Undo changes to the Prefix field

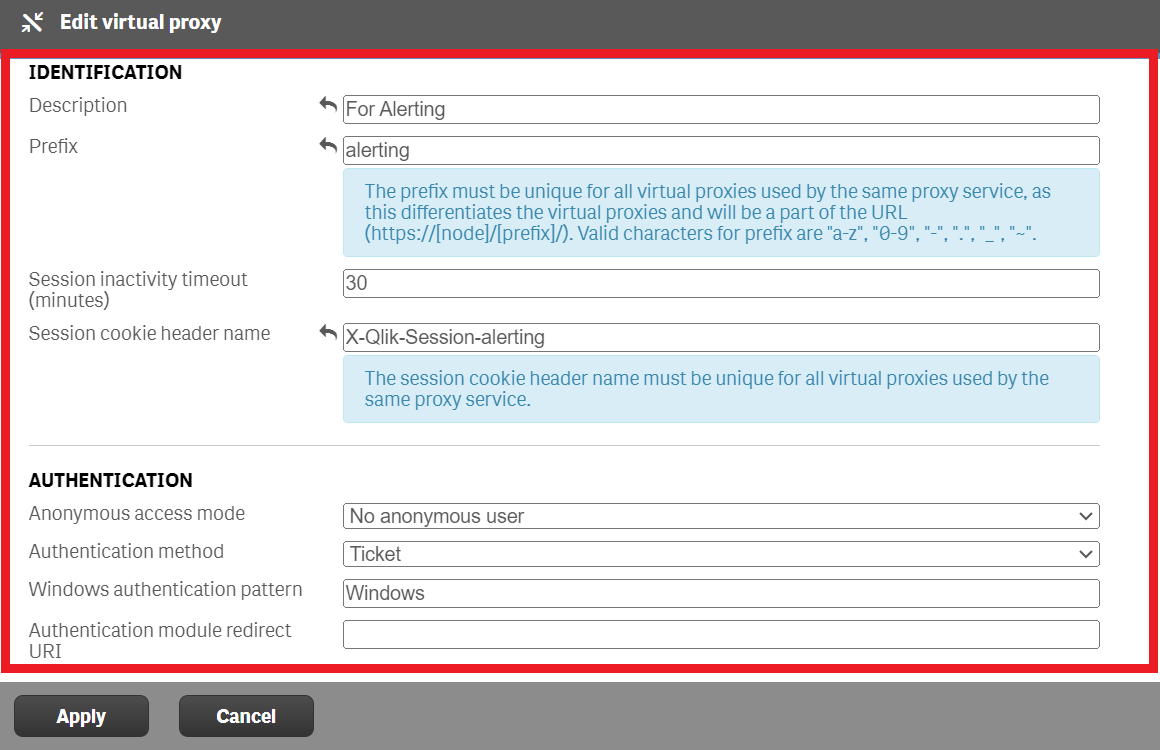click(x=328, y=145)
